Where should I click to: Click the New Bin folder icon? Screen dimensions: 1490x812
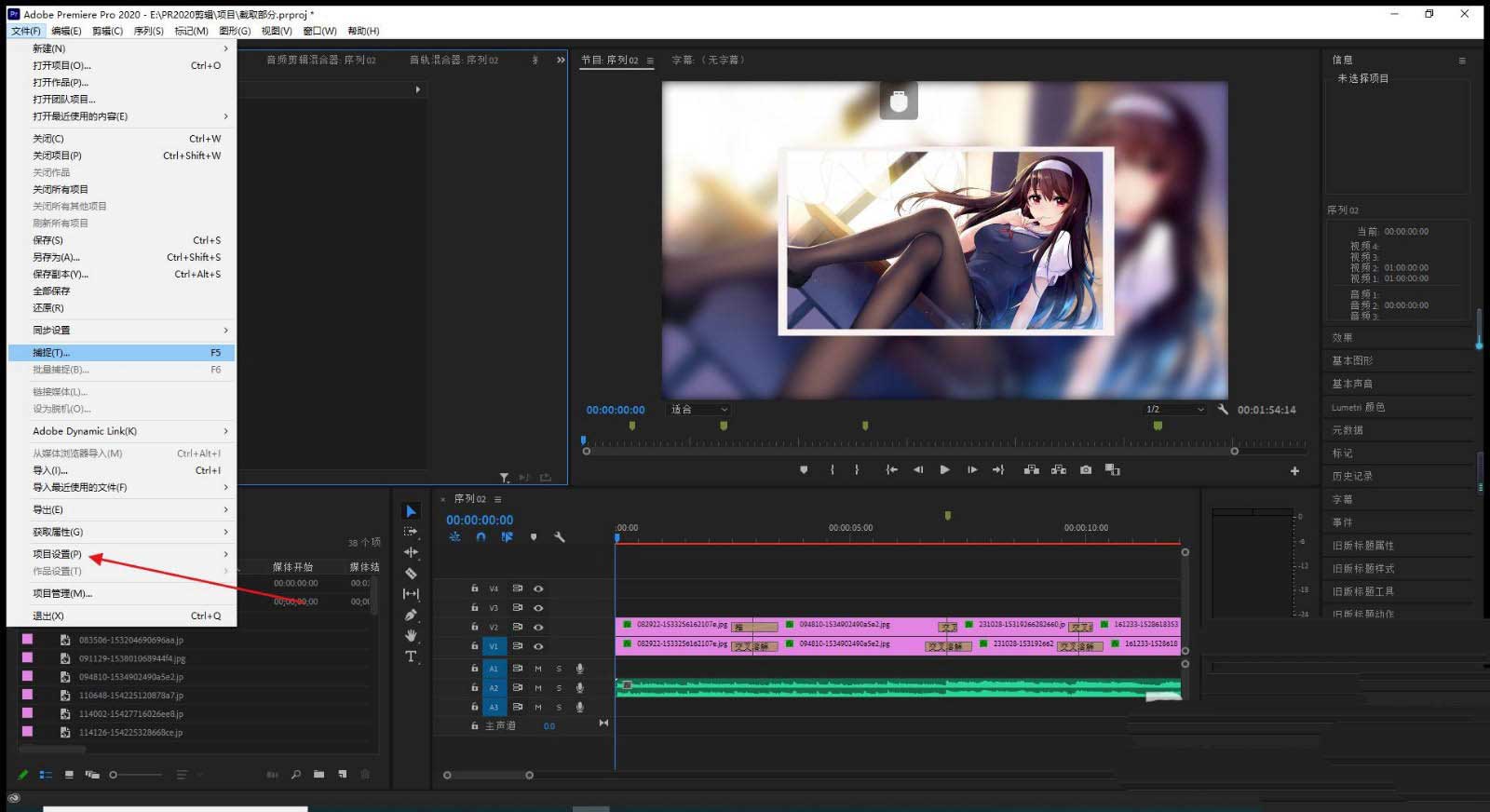[318, 774]
